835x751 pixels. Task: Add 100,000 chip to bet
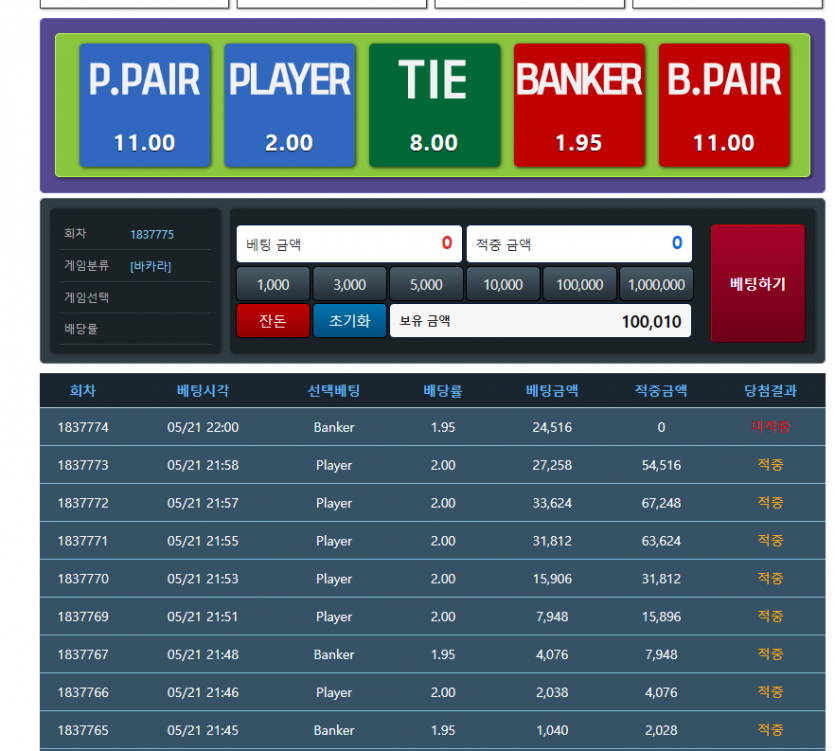click(579, 284)
